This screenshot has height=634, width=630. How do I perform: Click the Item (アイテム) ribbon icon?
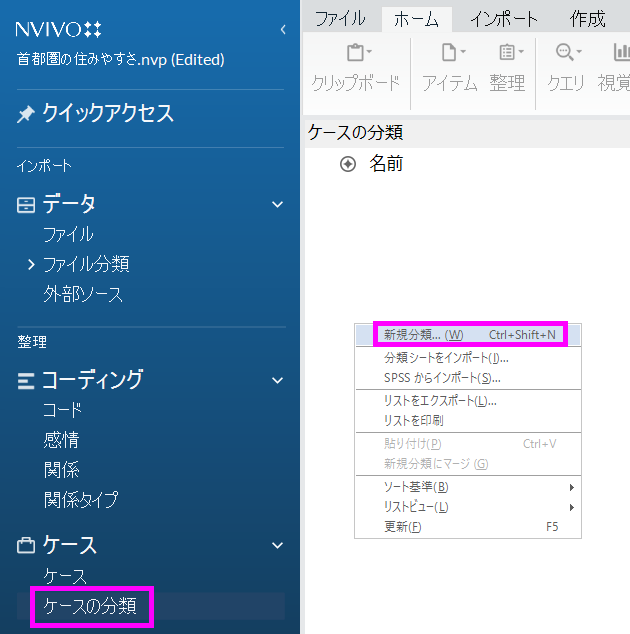point(449,53)
